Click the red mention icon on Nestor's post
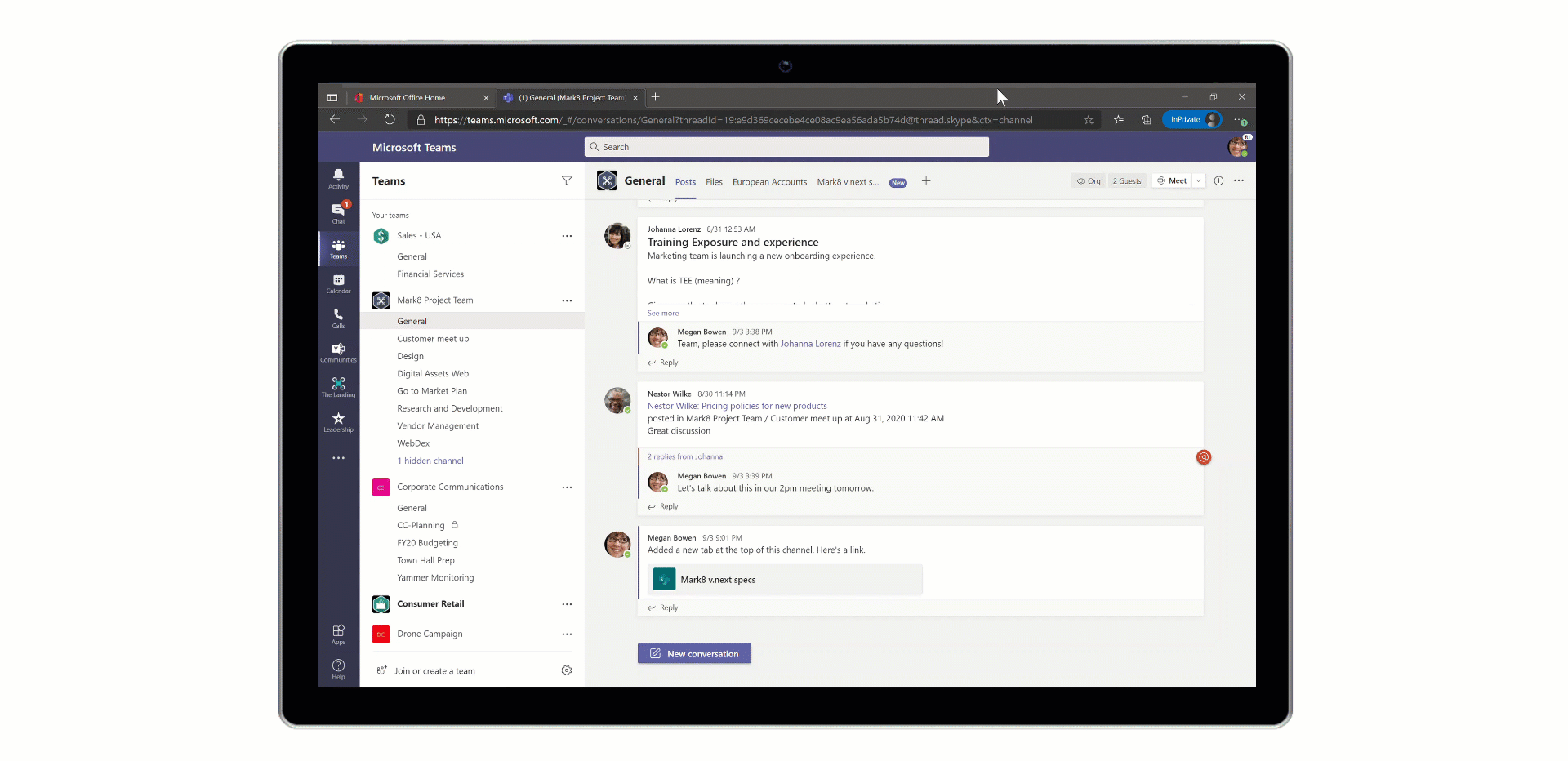The image size is (1568, 761). click(x=1204, y=457)
